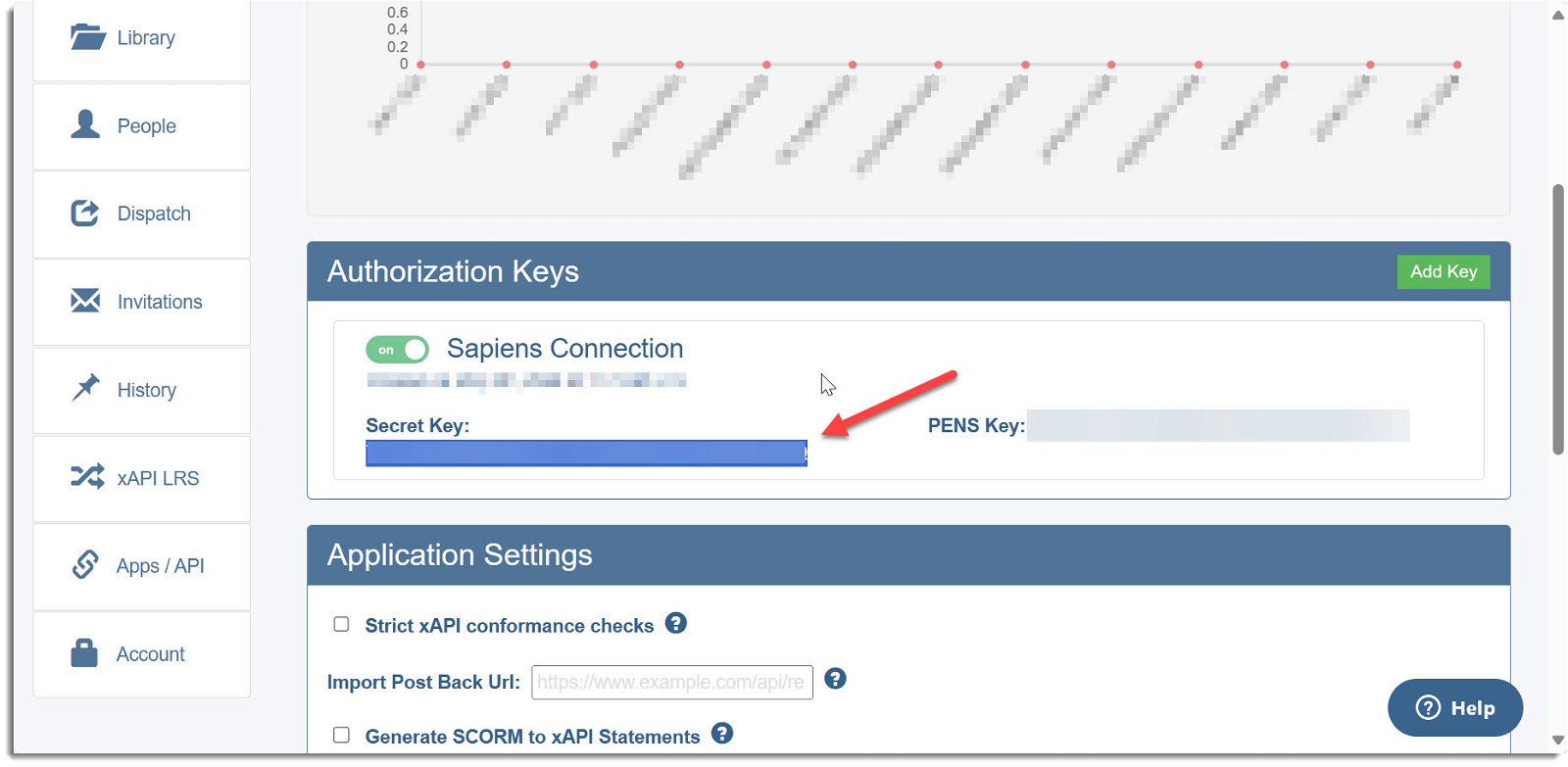Select the Account briefcase icon
Image resolution: width=1568 pixels, height=767 pixels.
(85, 652)
